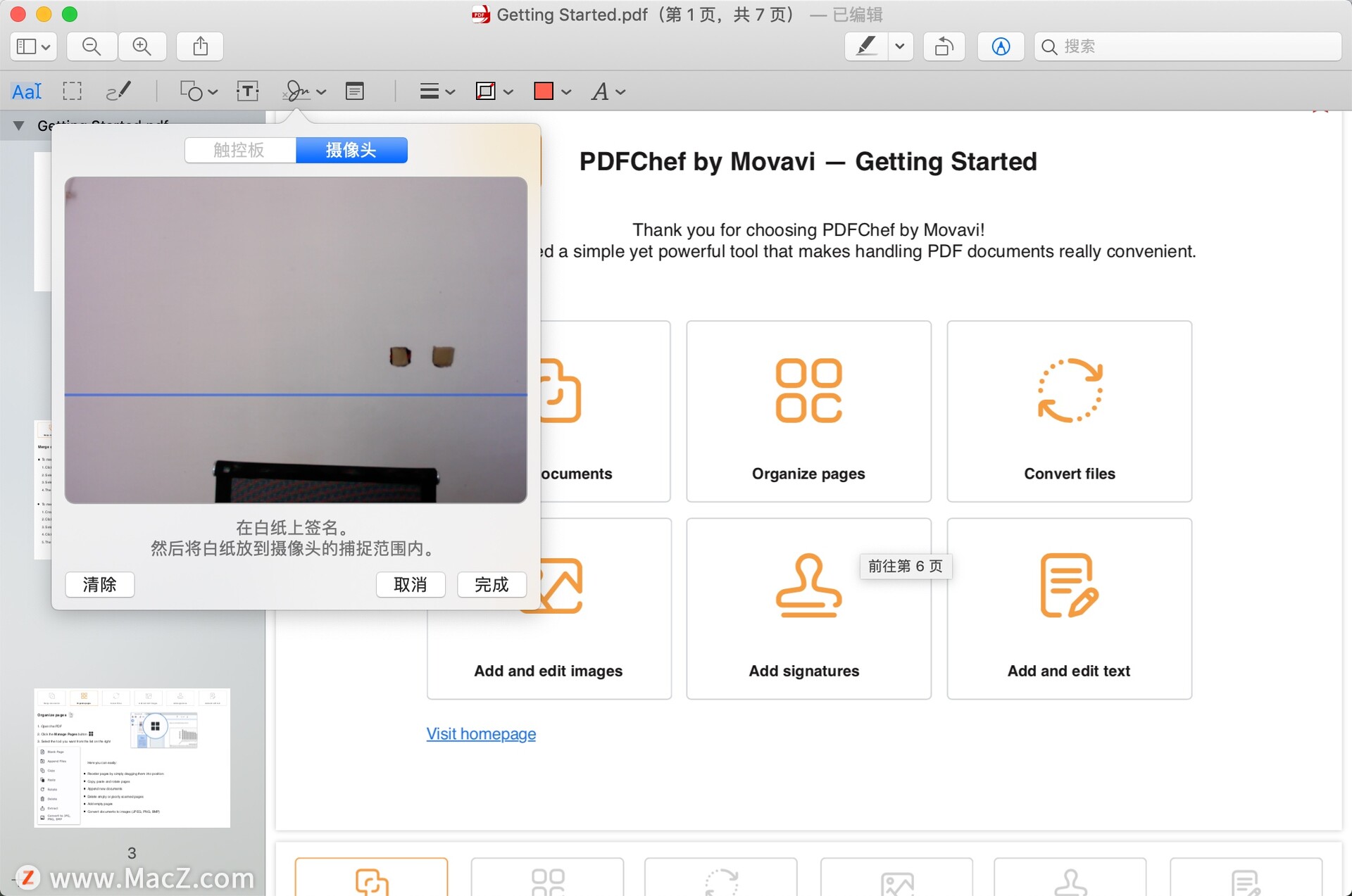
Task: Click the 清除 button
Action: pos(100,585)
